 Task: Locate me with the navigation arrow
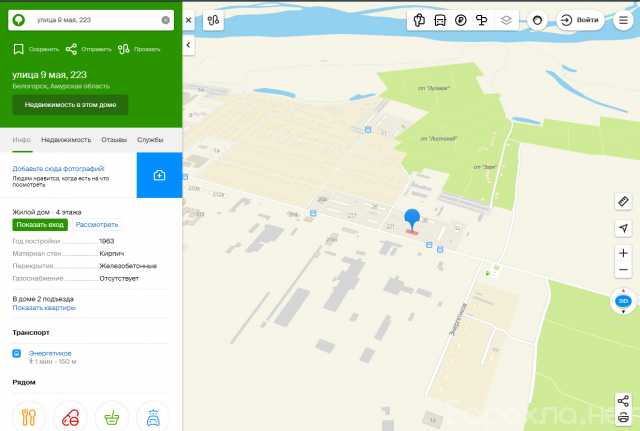click(623, 228)
